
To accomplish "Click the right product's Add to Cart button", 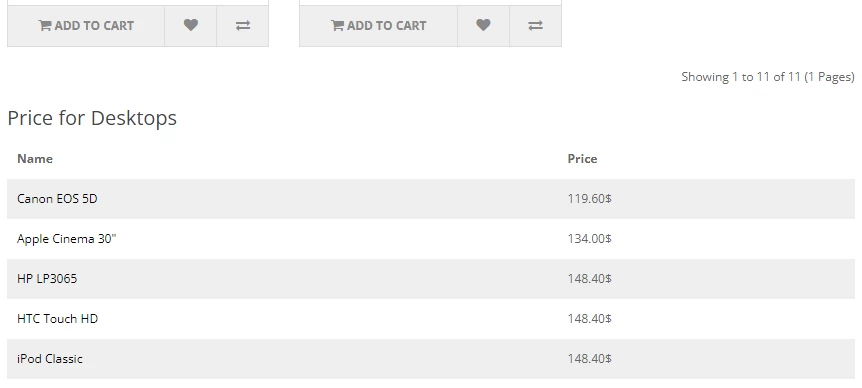I will point(378,26).
